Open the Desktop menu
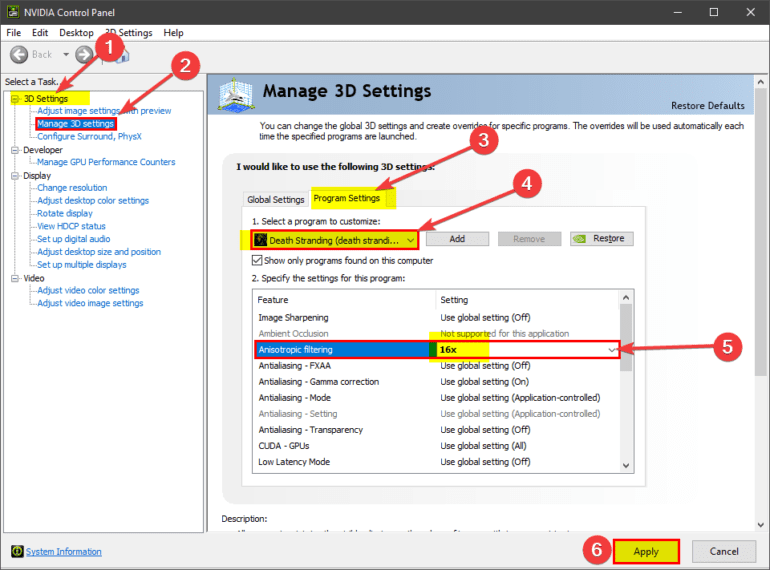 76,33
